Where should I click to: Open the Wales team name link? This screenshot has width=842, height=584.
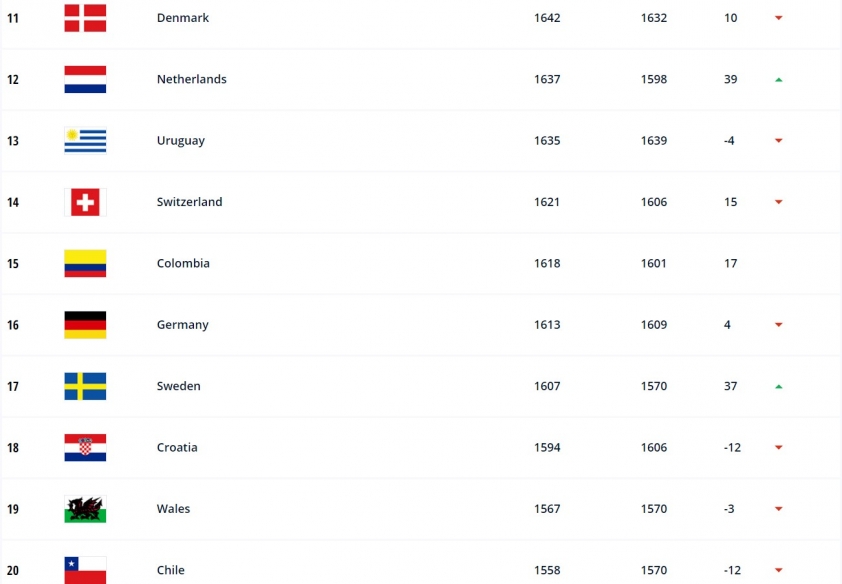pyautogui.click(x=173, y=509)
